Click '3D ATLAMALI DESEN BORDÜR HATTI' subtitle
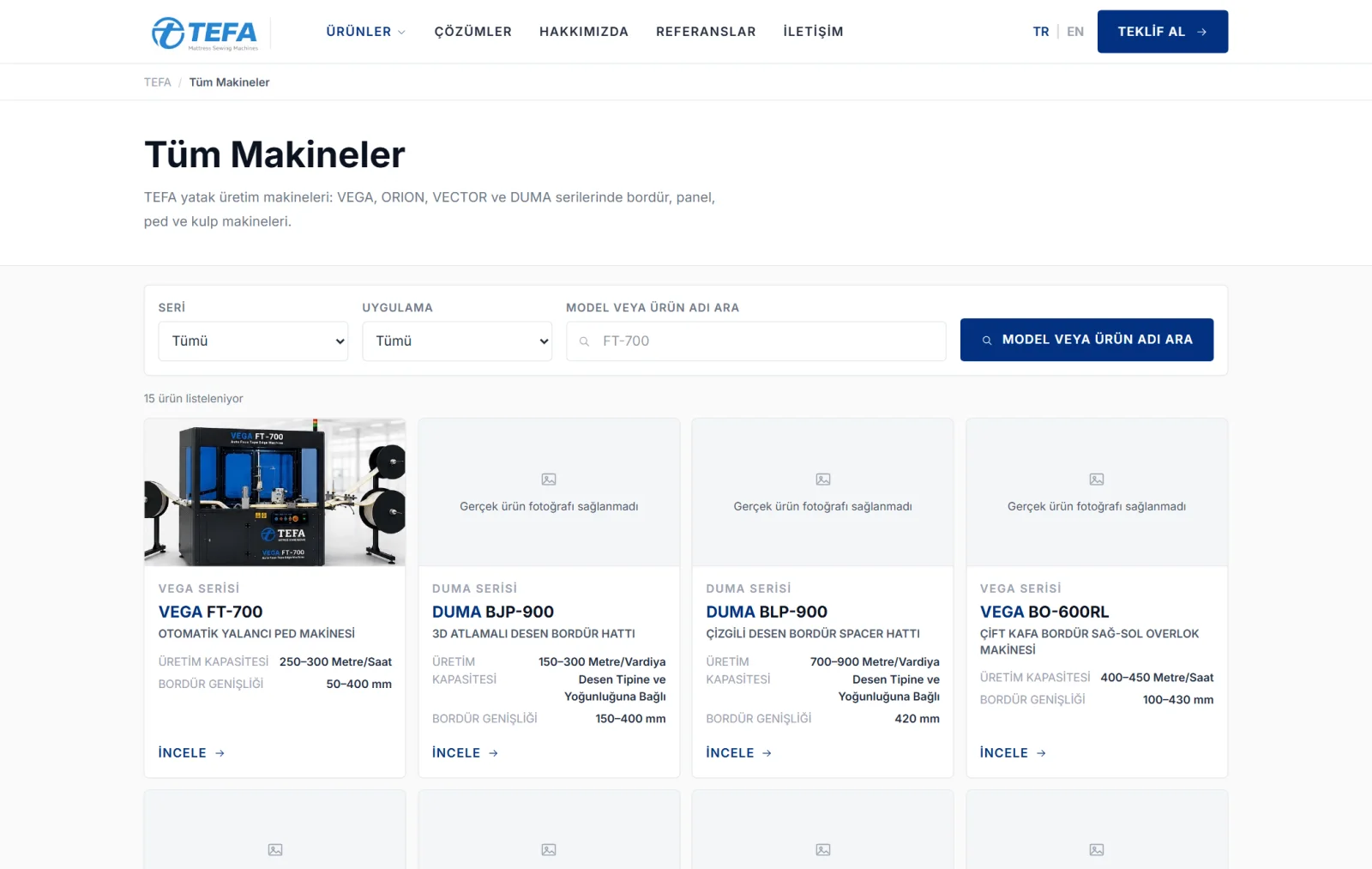The width and height of the screenshot is (1372, 869). 533,634
